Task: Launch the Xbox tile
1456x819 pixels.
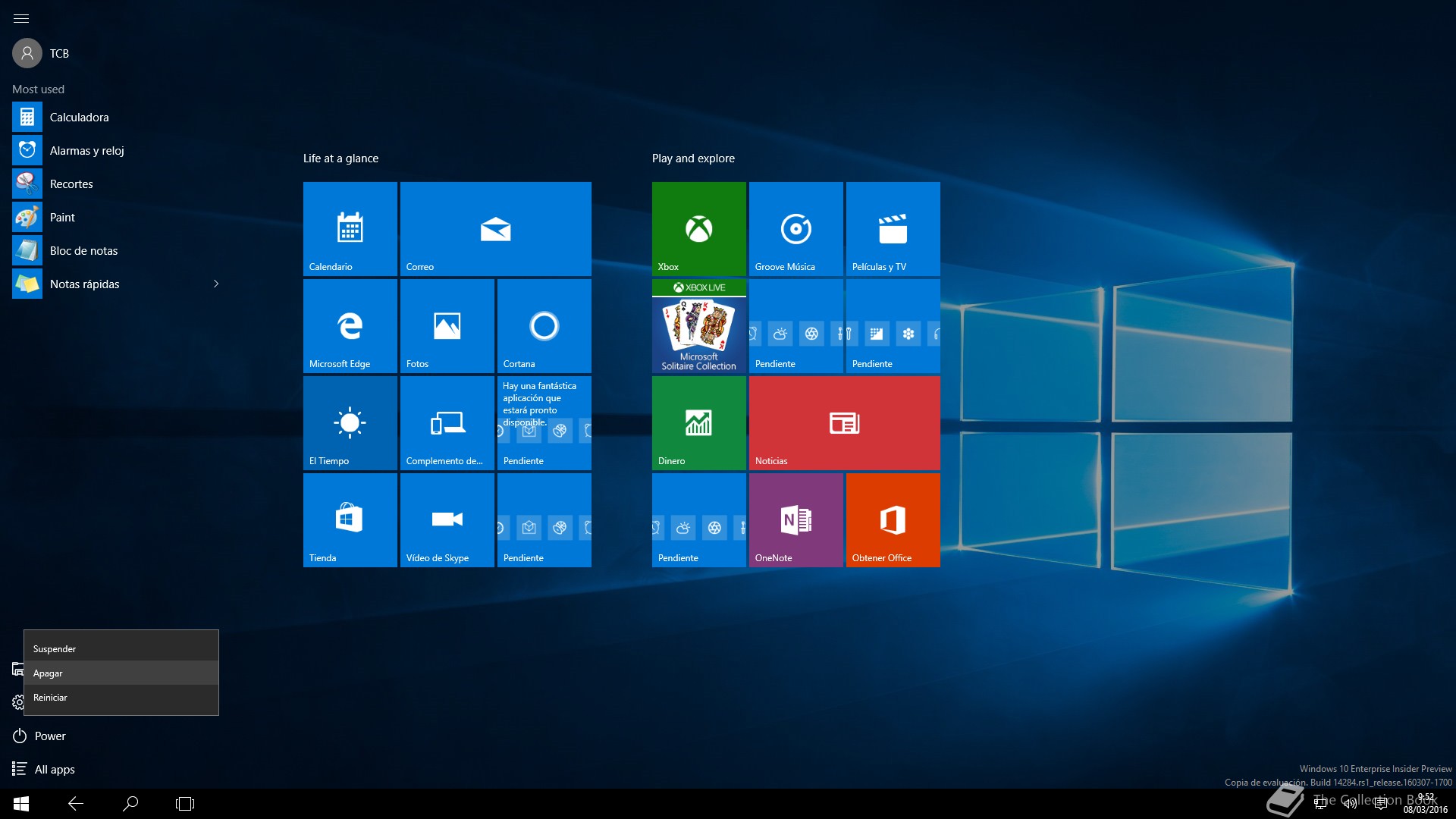Action: pyautogui.click(x=699, y=229)
